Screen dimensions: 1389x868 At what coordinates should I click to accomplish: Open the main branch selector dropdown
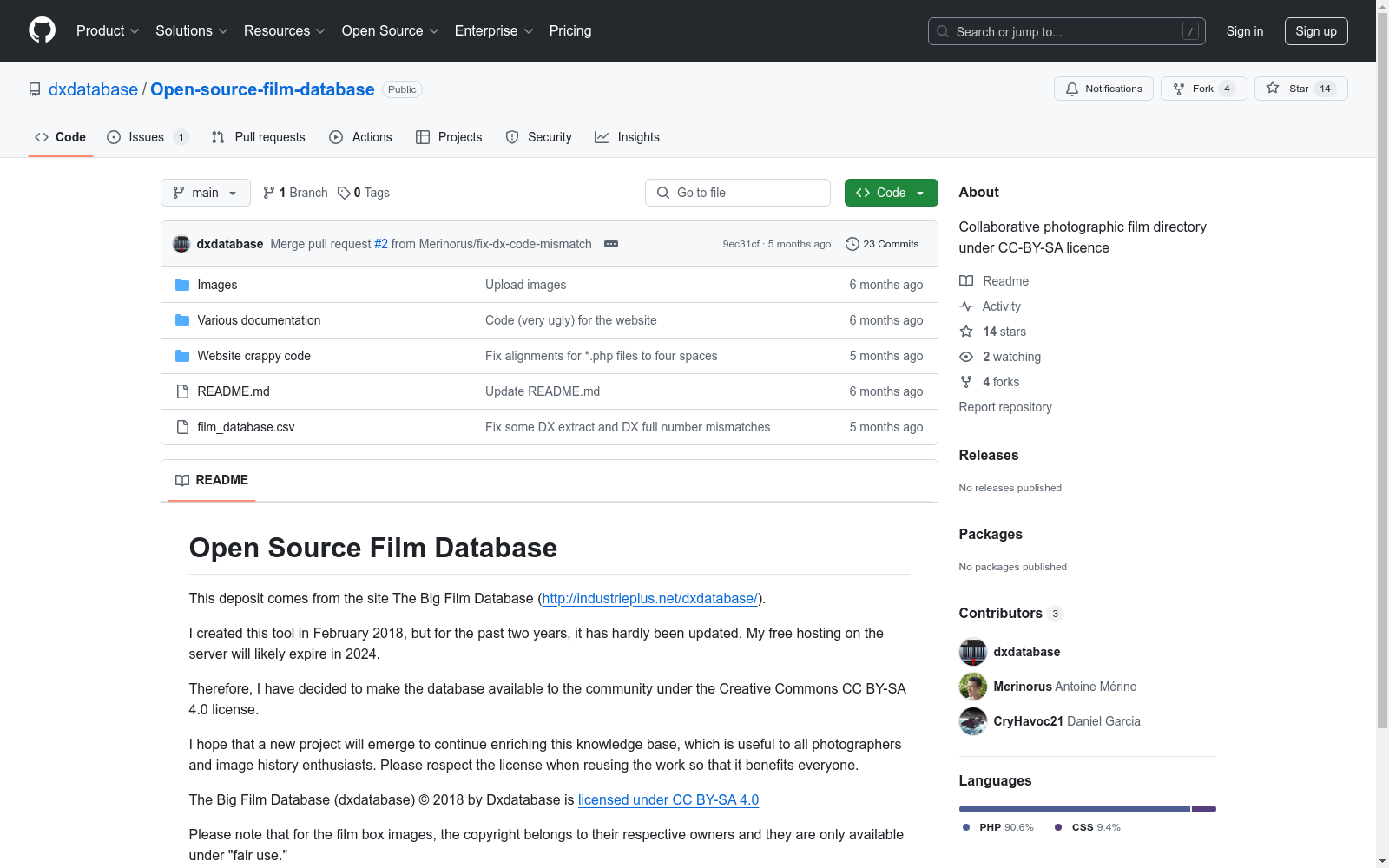(206, 193)
